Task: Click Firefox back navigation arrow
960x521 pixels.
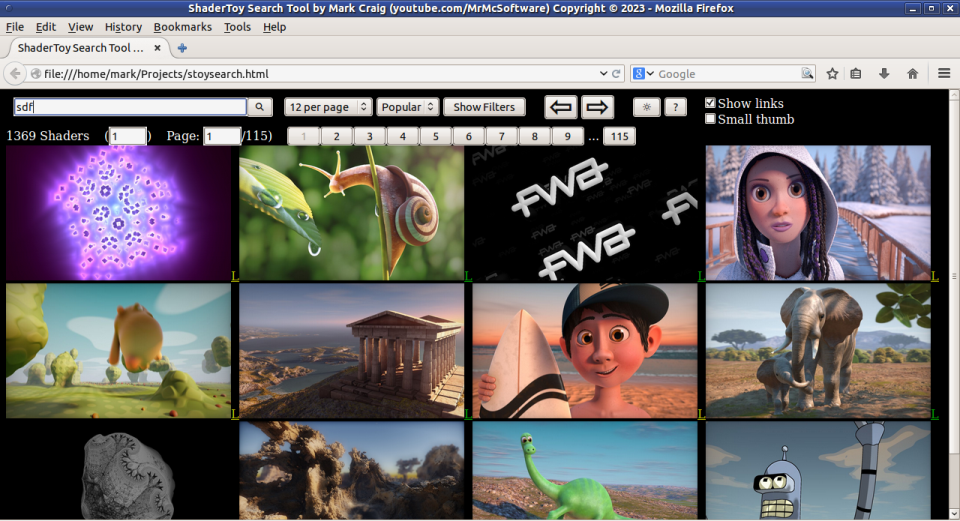Action: tap(15, 73)
